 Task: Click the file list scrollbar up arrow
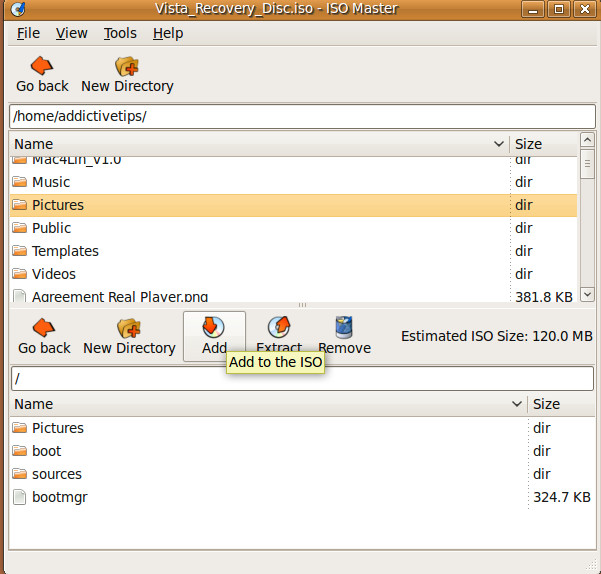point(587,140)
